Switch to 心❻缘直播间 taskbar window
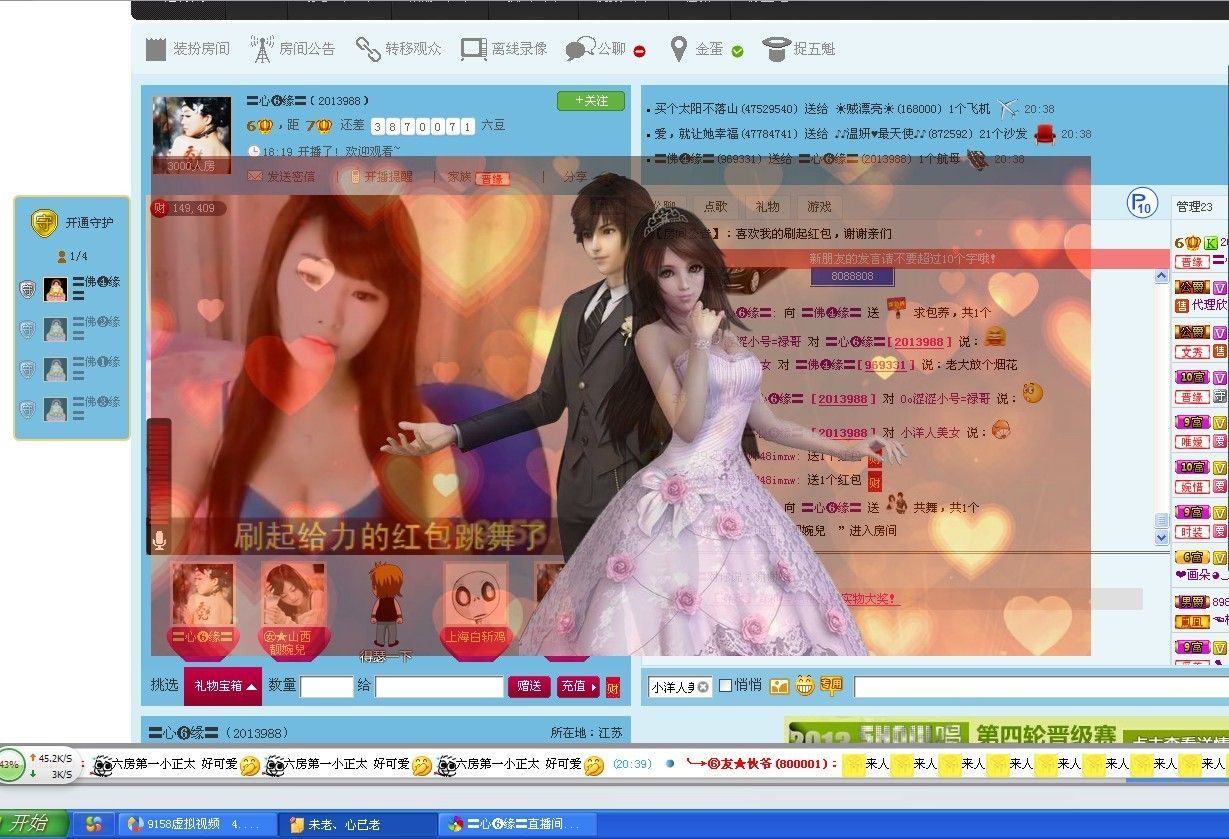Image resolution: width=1229 pixels, height=839 pixels. [x=517, y=825]
